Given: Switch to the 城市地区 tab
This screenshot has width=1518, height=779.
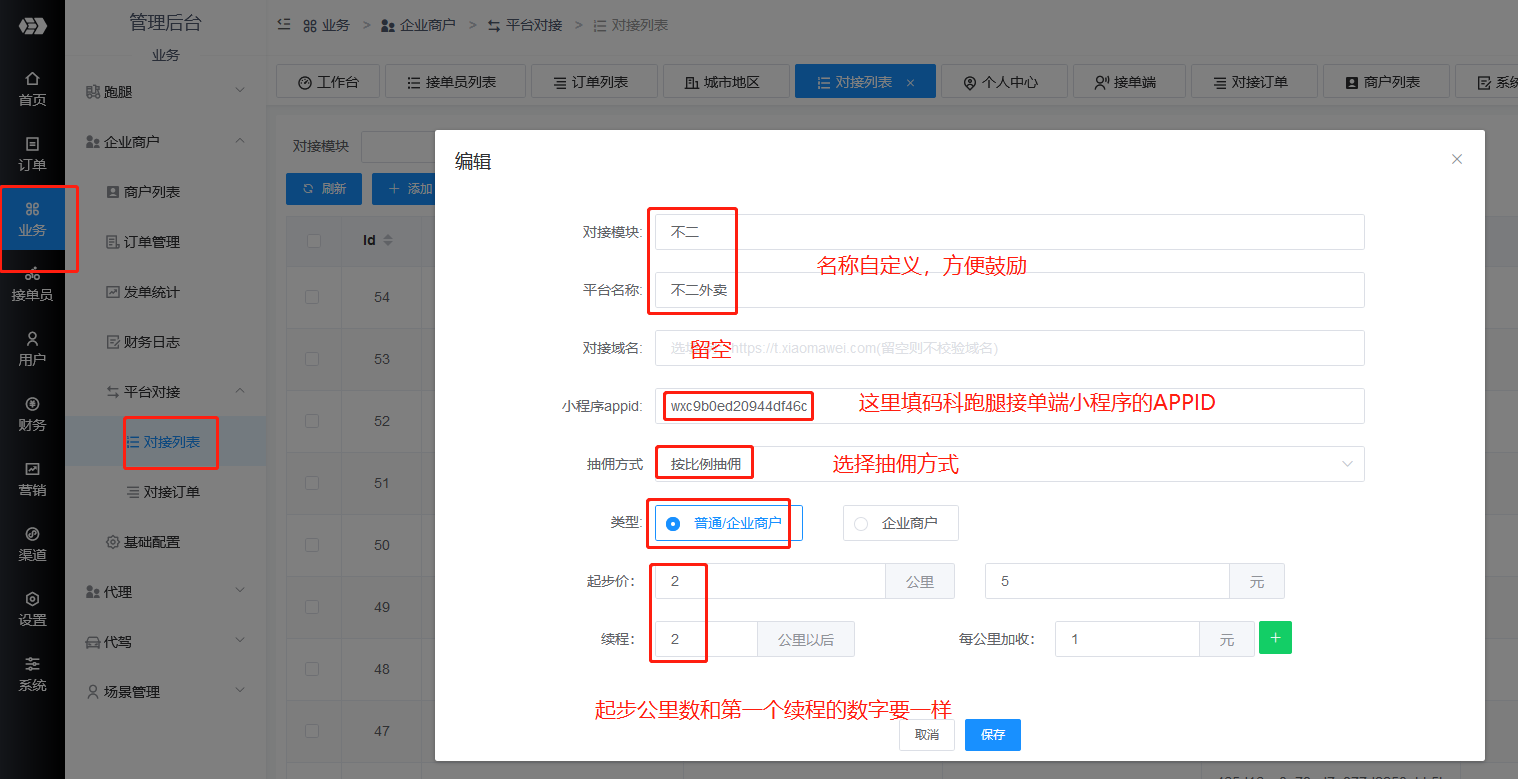Looking at the screenshot, I should tap(726, 82).
